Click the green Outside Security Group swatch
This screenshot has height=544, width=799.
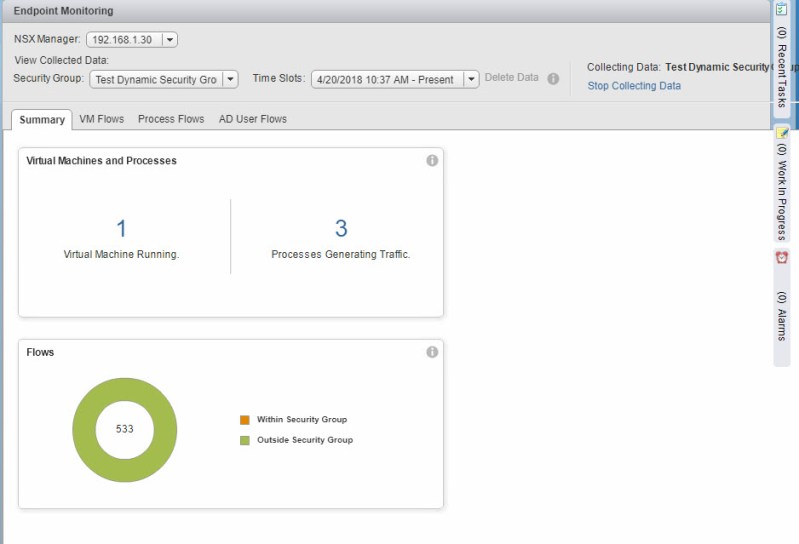pos(245,440)
